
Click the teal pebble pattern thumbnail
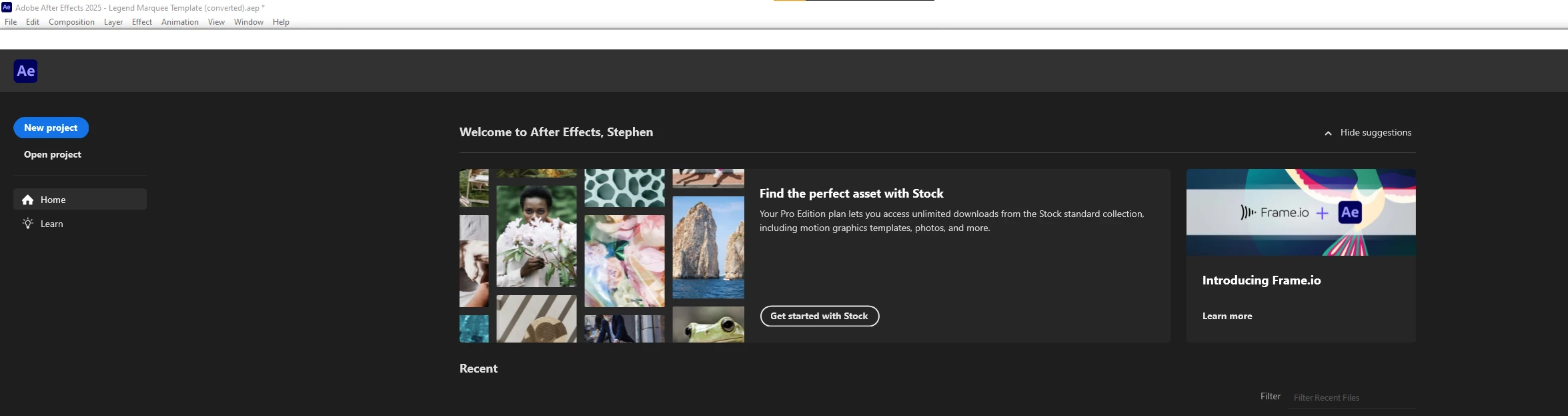(624, 188)
